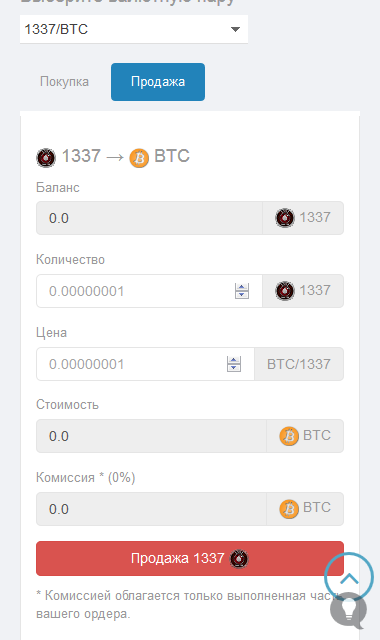Click the 1337 coin icon in heading

tap(46, 158)
